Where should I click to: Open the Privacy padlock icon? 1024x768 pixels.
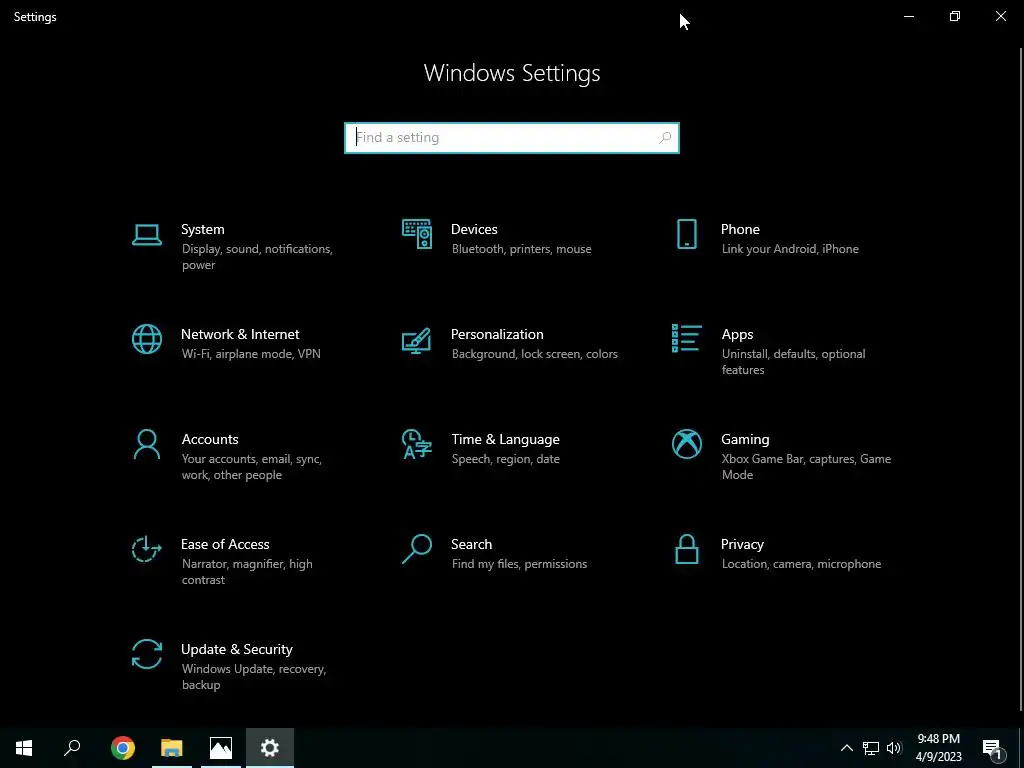(x=686, y=549)
